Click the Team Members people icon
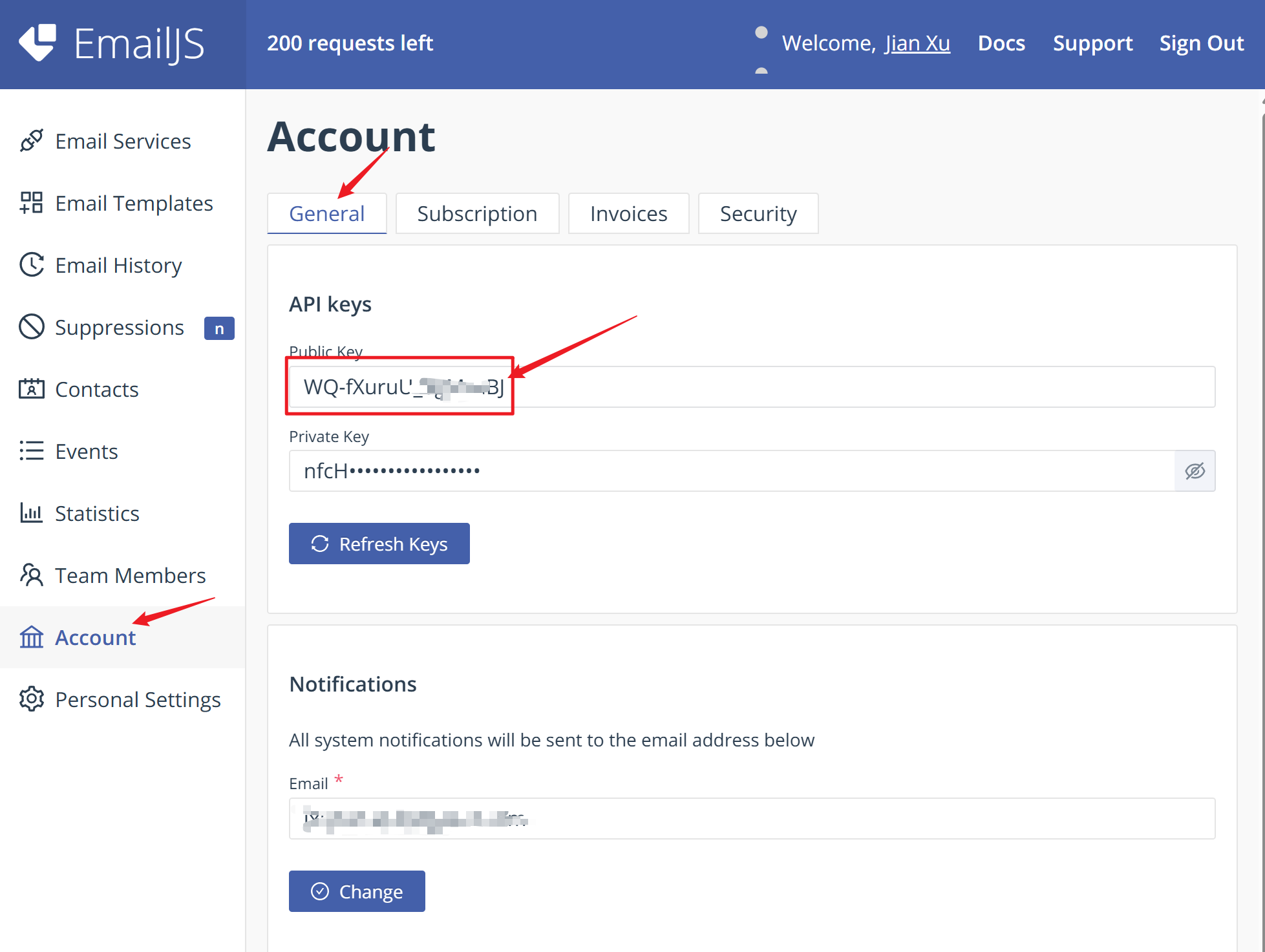This screenshot has width=1265, height=952. click(x=31, y=575)
